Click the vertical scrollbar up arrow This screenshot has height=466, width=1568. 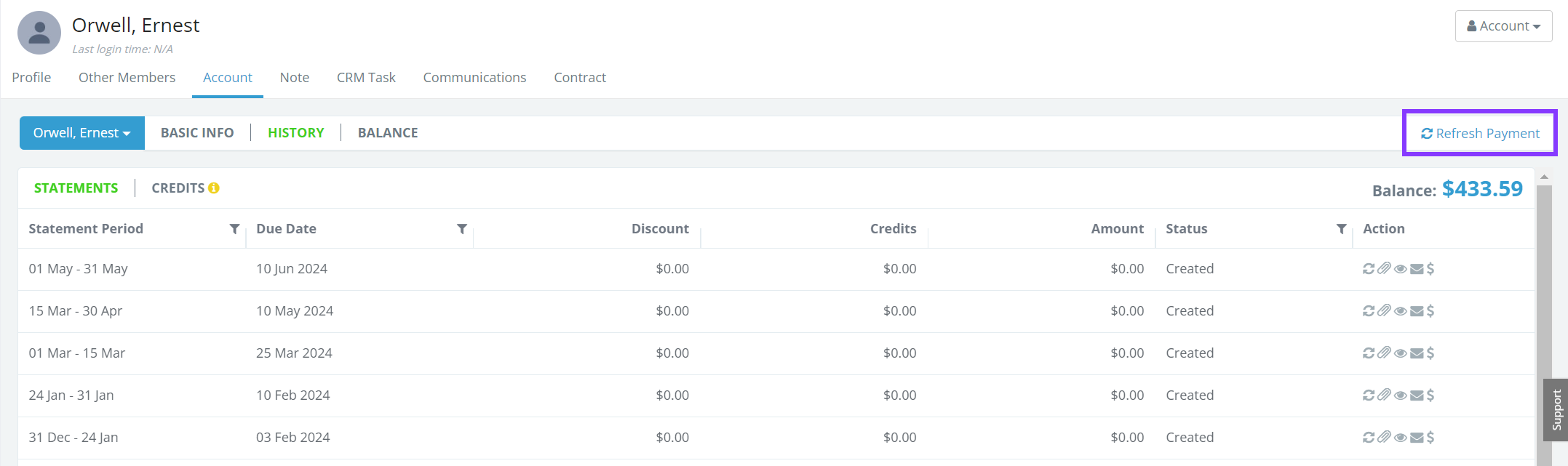tap(1543, 177)
